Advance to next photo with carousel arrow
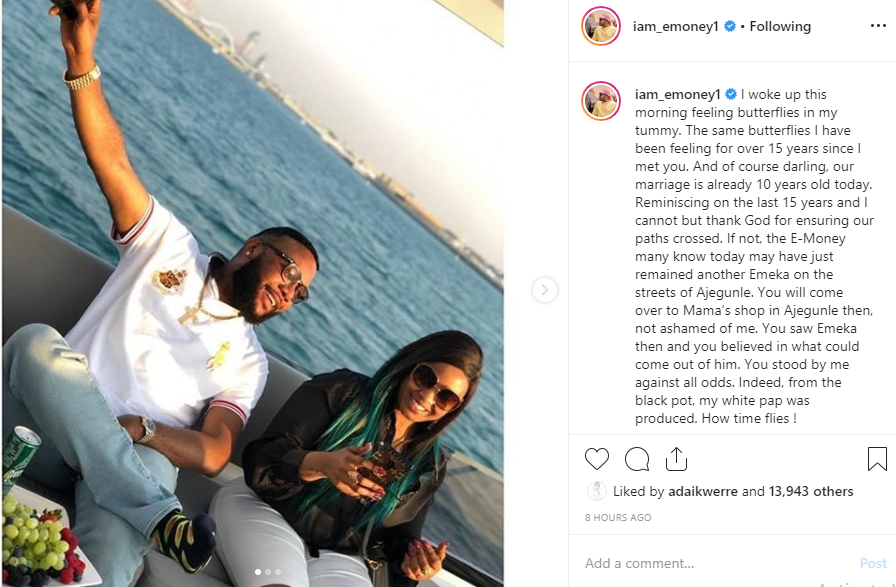 click(545, 290)
